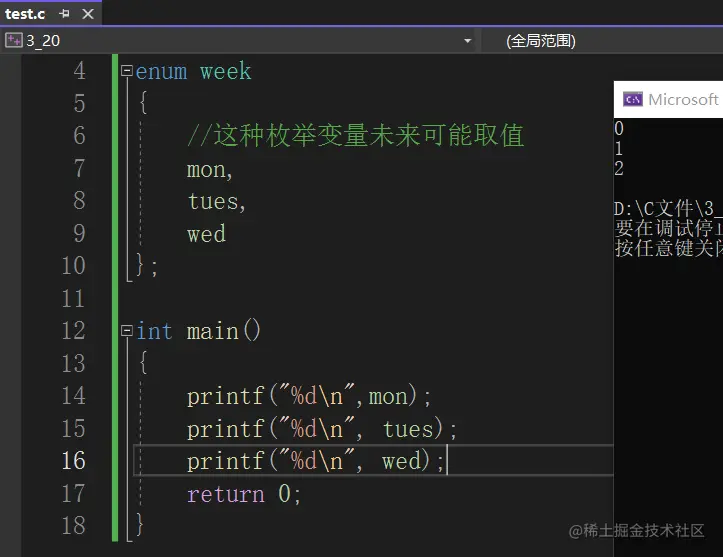The width and height of the screenshot is (723, 557).
Task: Place cursor on mon, at line 7
Action: point(209,170)
